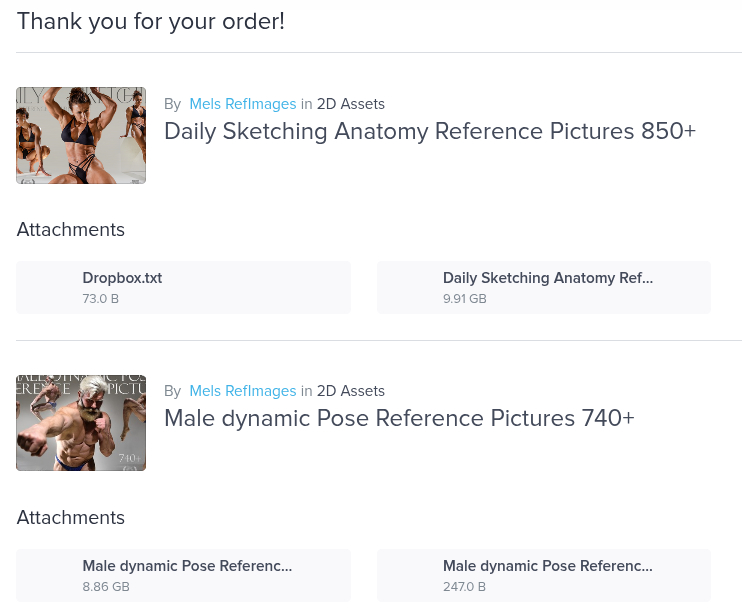This screenshot has height=615, width=742.
Task: Open the Male dynamic Pose product thumbnail
Action: pos(81,423)
